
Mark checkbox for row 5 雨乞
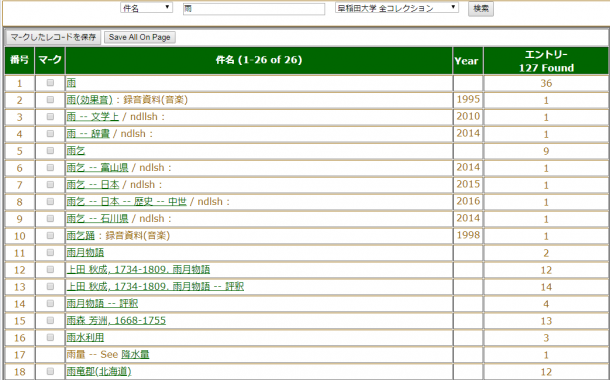click(50, 150)
